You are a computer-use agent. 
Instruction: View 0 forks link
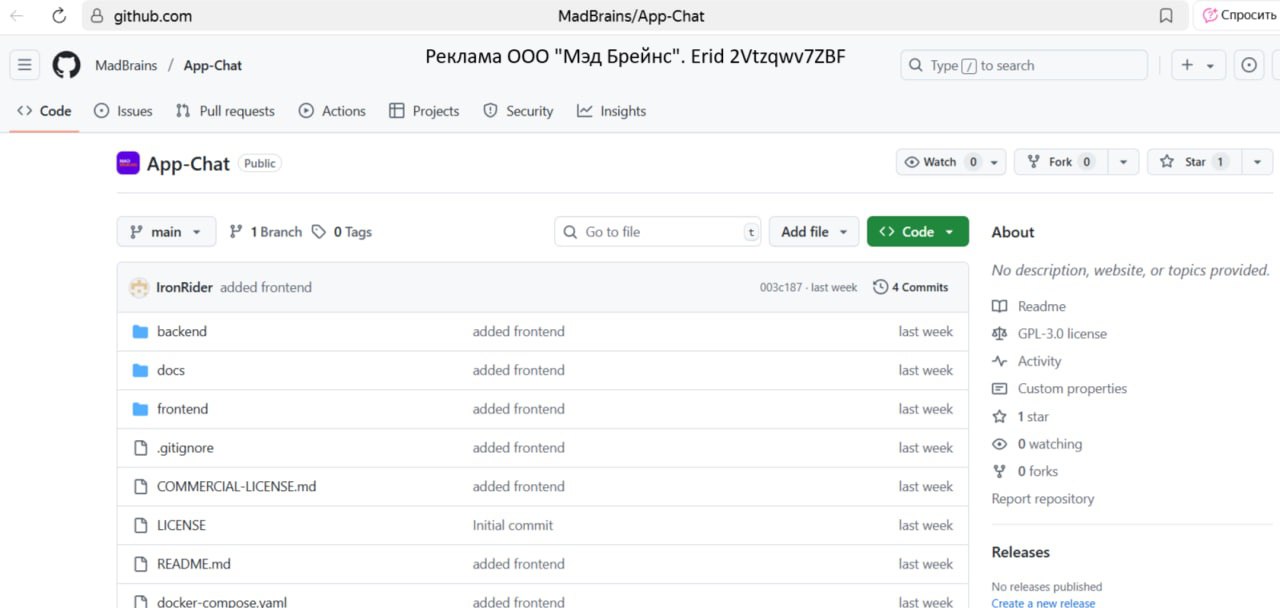click(1037, 471)
